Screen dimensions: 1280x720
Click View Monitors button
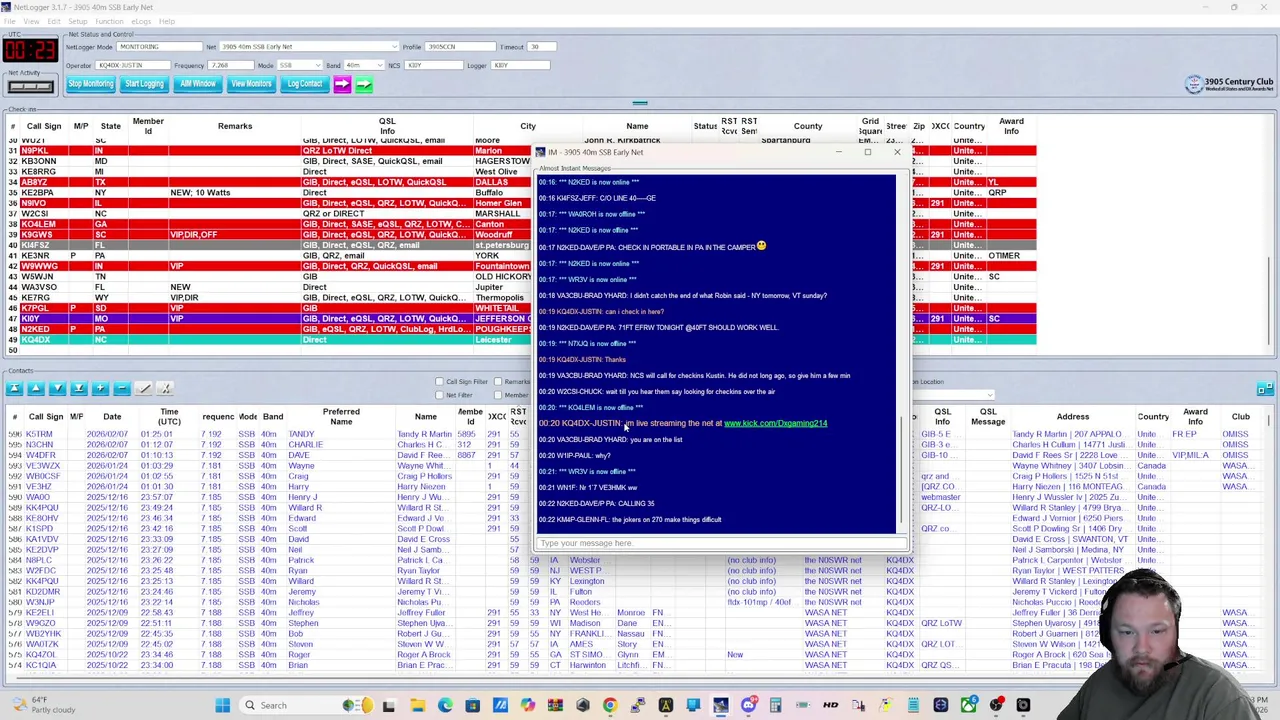coord(251,84)
